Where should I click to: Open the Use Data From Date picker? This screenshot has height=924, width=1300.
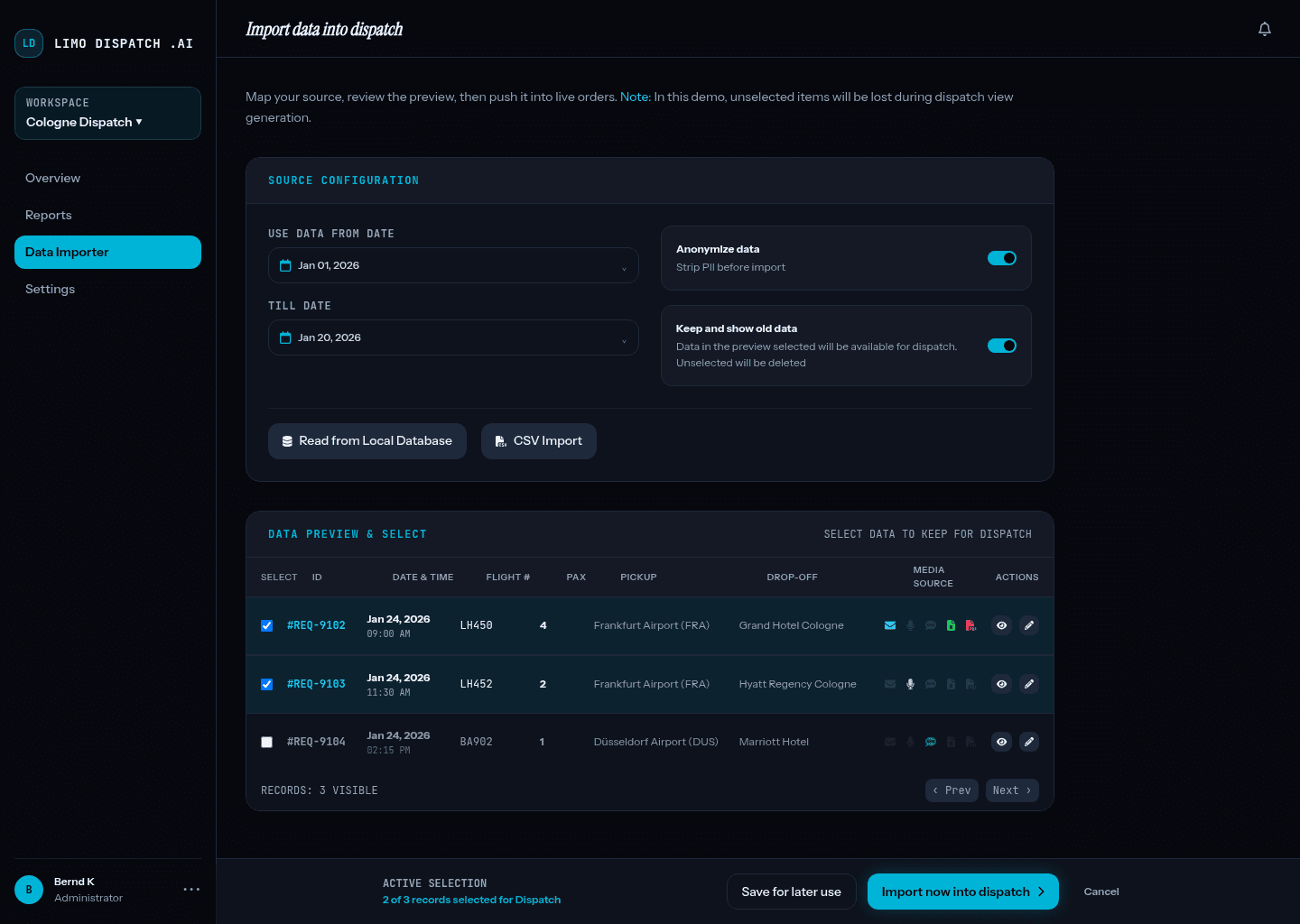[453, 265]
